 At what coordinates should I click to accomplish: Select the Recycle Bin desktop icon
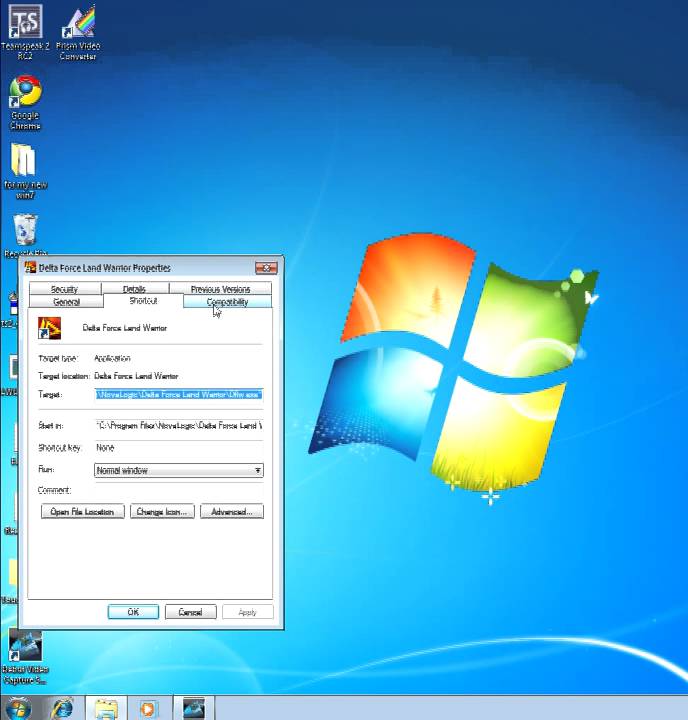pos(26,235)
